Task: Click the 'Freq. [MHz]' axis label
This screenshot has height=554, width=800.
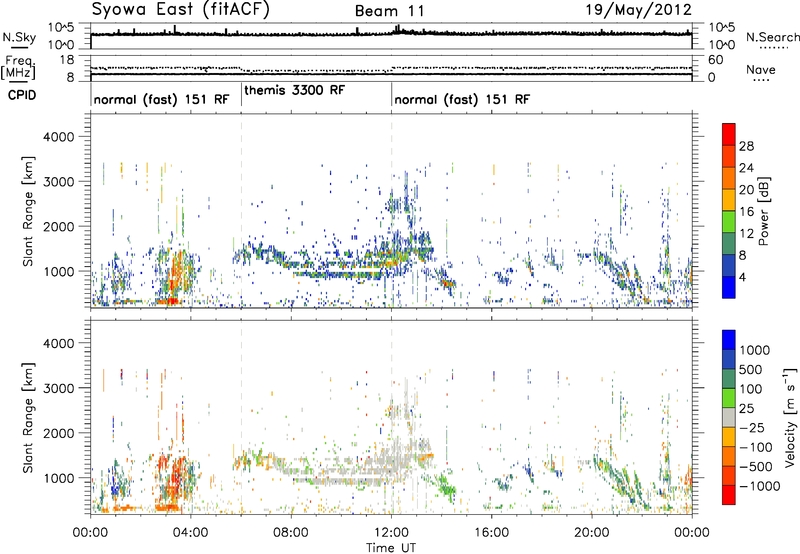Action: [18, 68]
